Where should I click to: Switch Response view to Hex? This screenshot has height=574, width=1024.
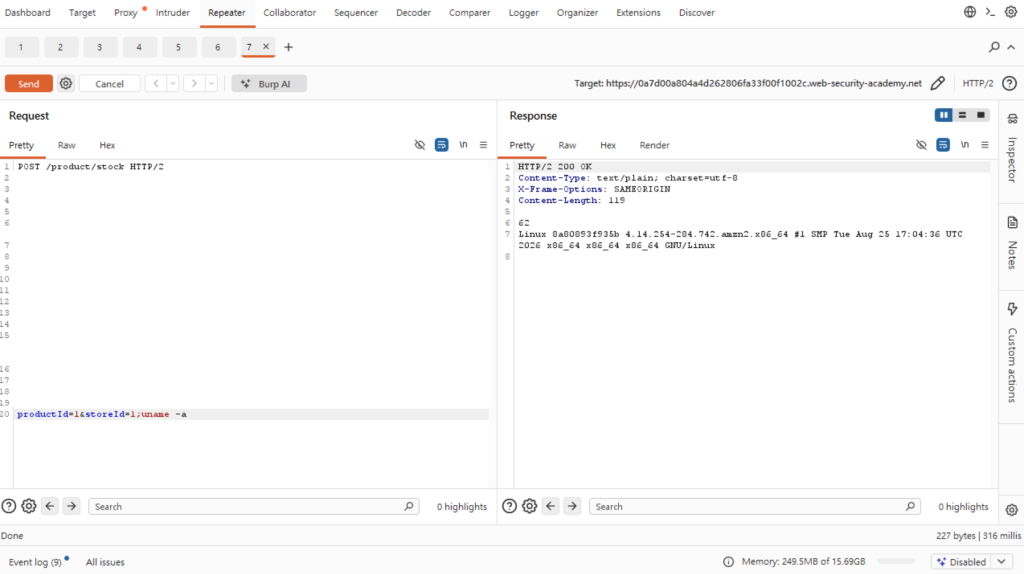tap(608, 145)
